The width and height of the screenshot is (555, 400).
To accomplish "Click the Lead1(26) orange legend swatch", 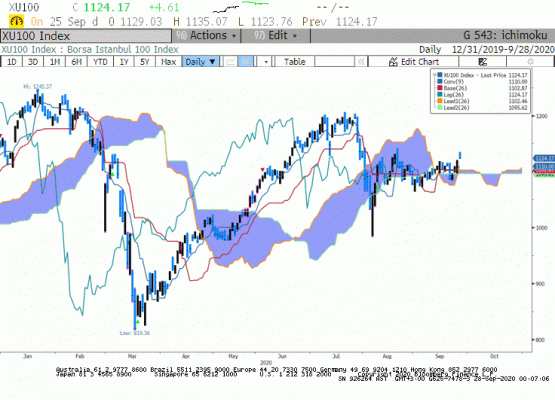I will [x=440, y=101].
